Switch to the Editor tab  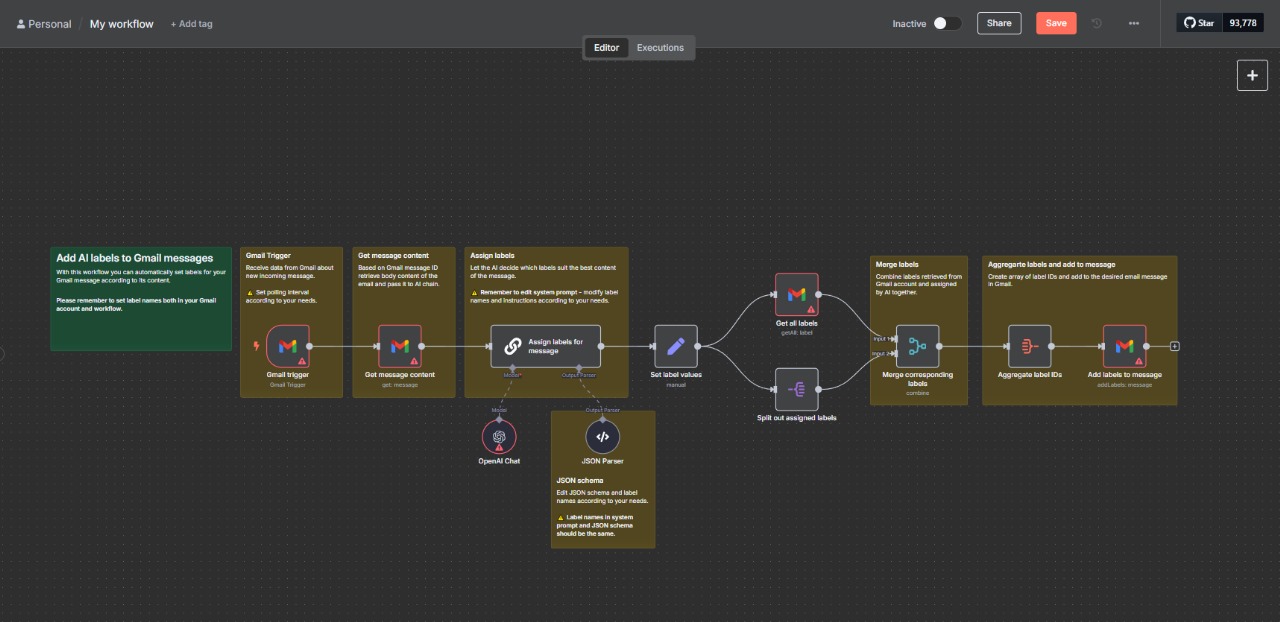(606, 47)
